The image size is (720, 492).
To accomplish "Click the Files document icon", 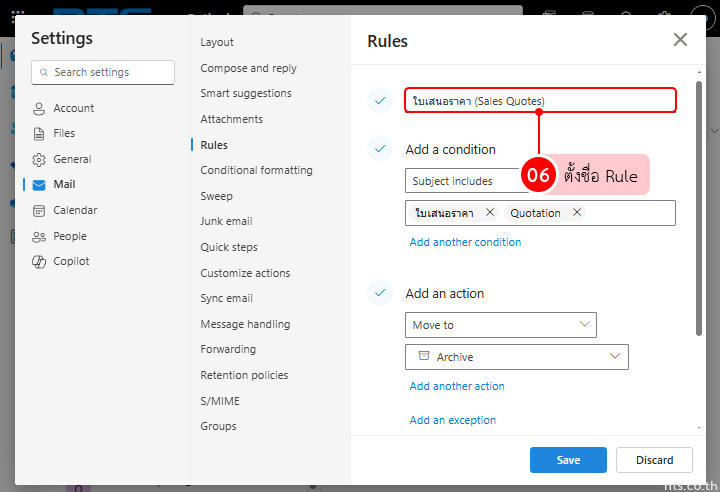I will (39, 133).
